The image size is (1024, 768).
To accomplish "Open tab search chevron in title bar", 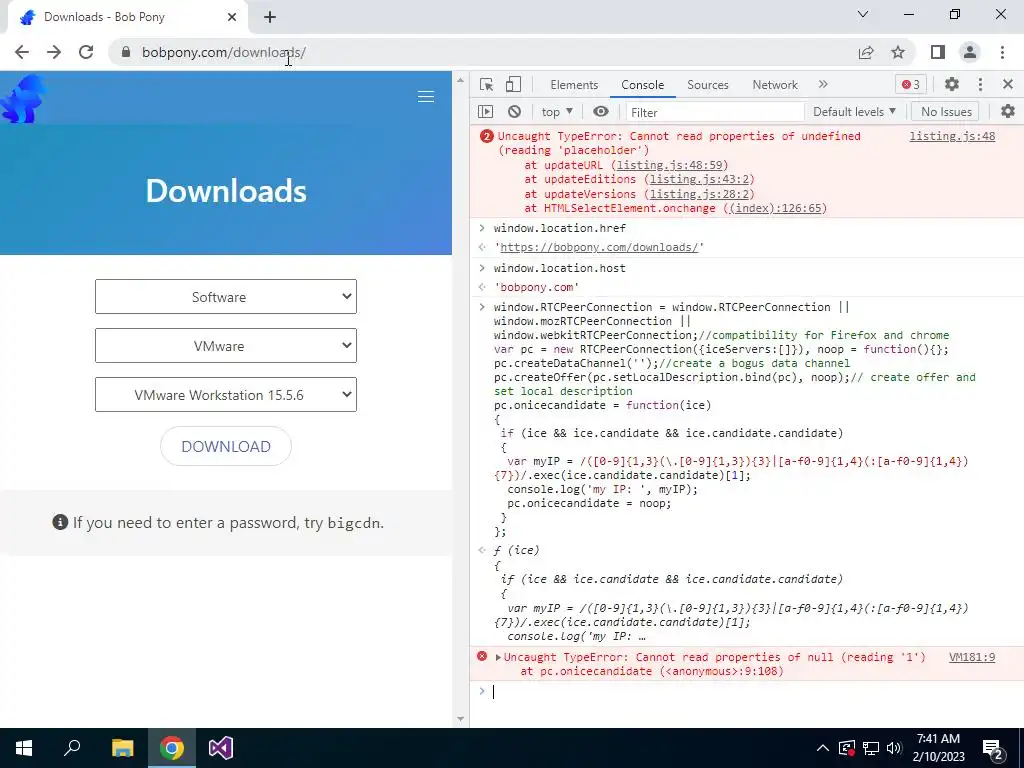I will [863, 14].
